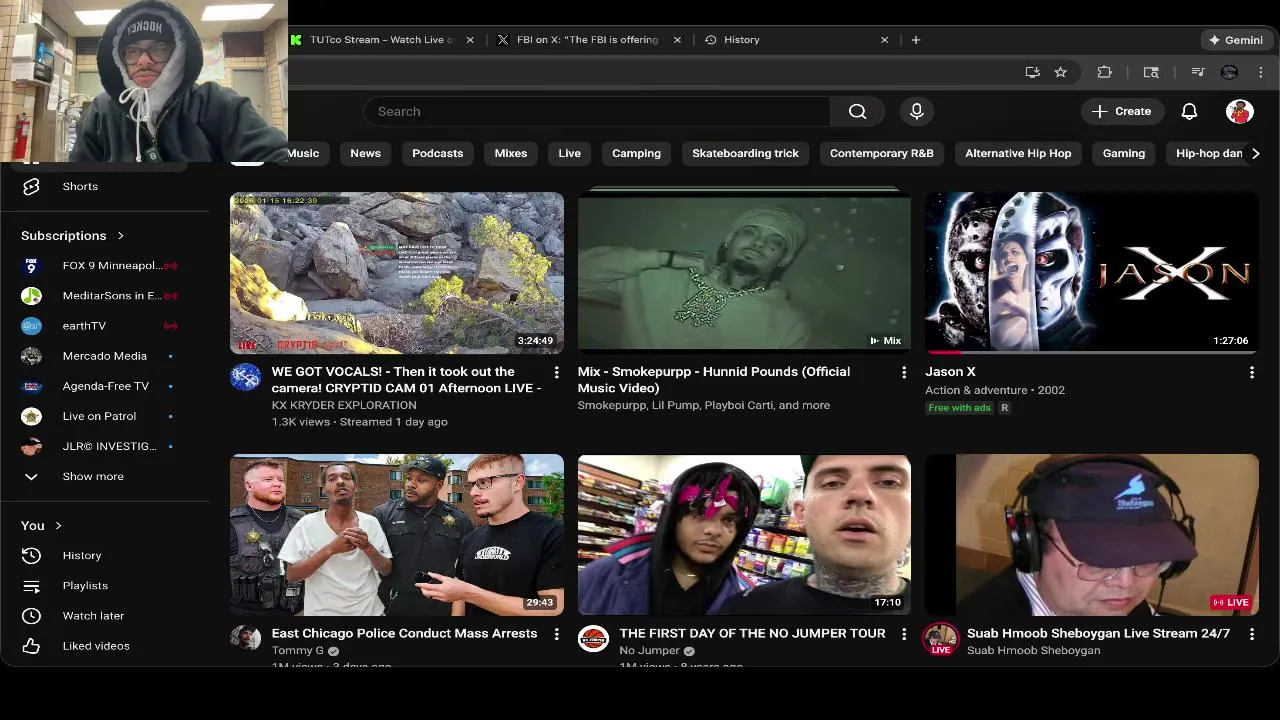Play the CRYPTID CAM video thumbnail
Viewport: 1280px width, 720px height.
397,273
